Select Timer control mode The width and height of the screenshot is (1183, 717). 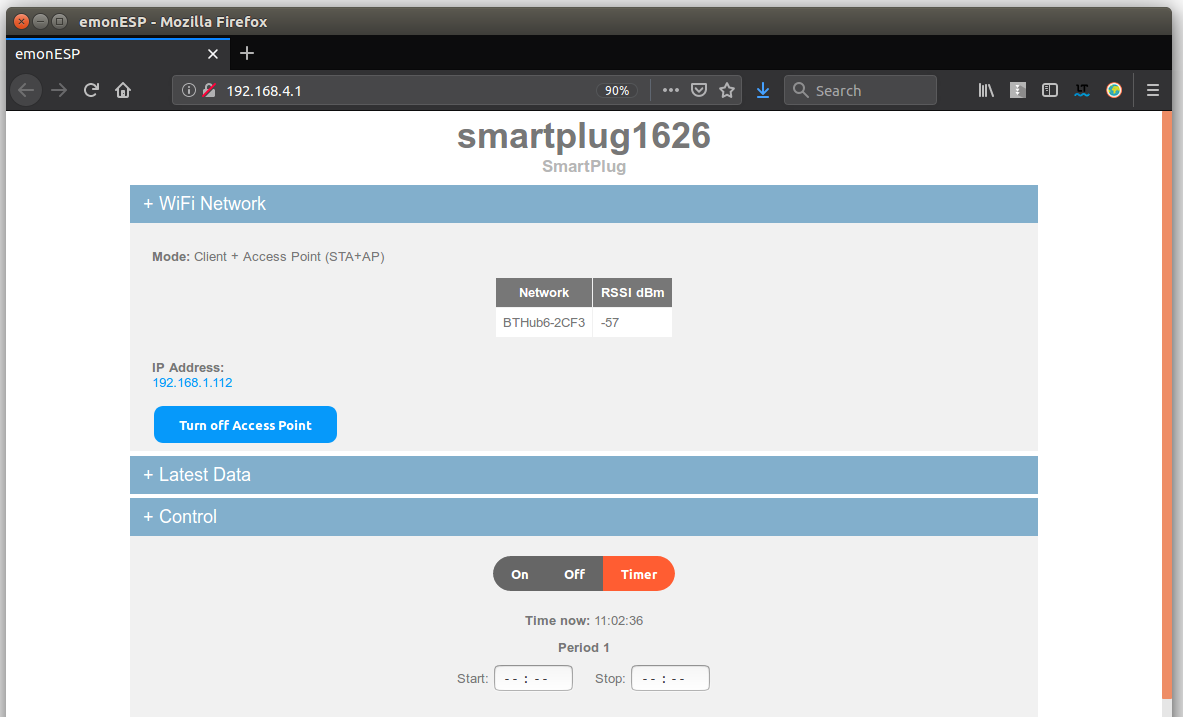pos(638,574)
